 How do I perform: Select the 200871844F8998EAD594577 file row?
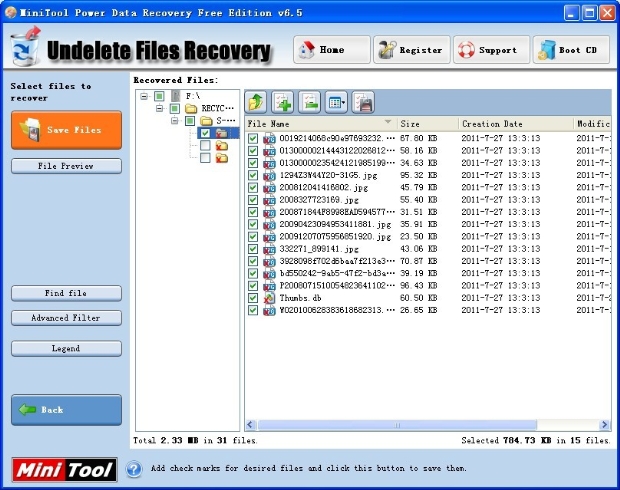click(x=428, y=212)
